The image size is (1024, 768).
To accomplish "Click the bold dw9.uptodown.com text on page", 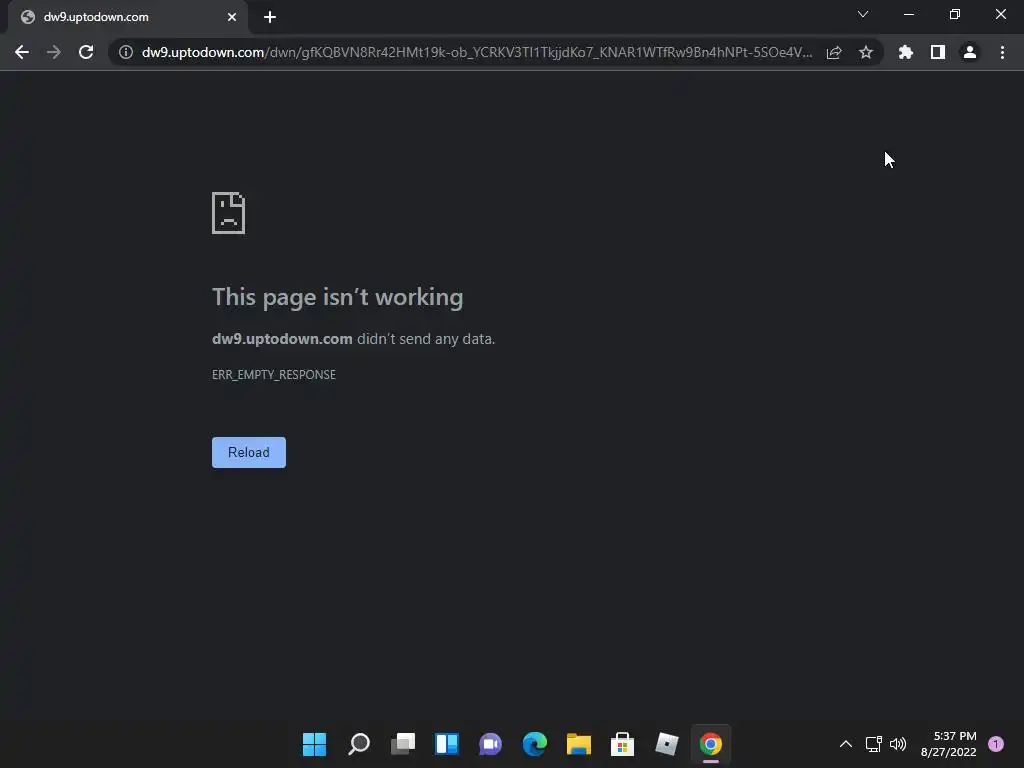I will [x=282, y=339].
